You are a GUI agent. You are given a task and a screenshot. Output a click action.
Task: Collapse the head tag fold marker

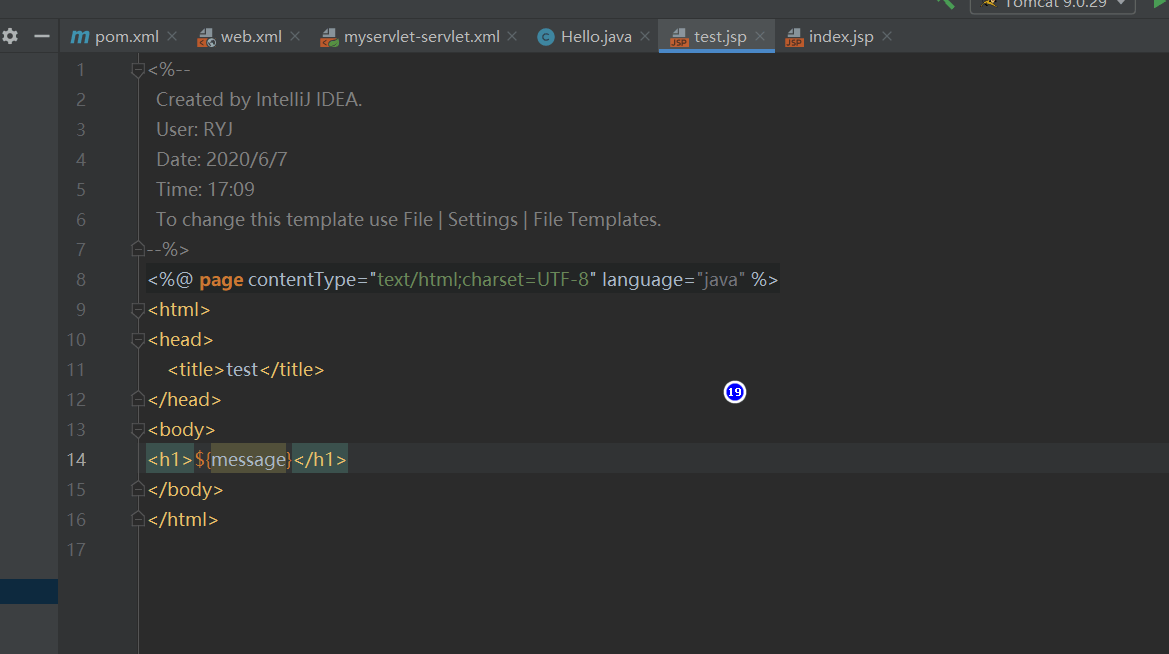coord(138,340)
